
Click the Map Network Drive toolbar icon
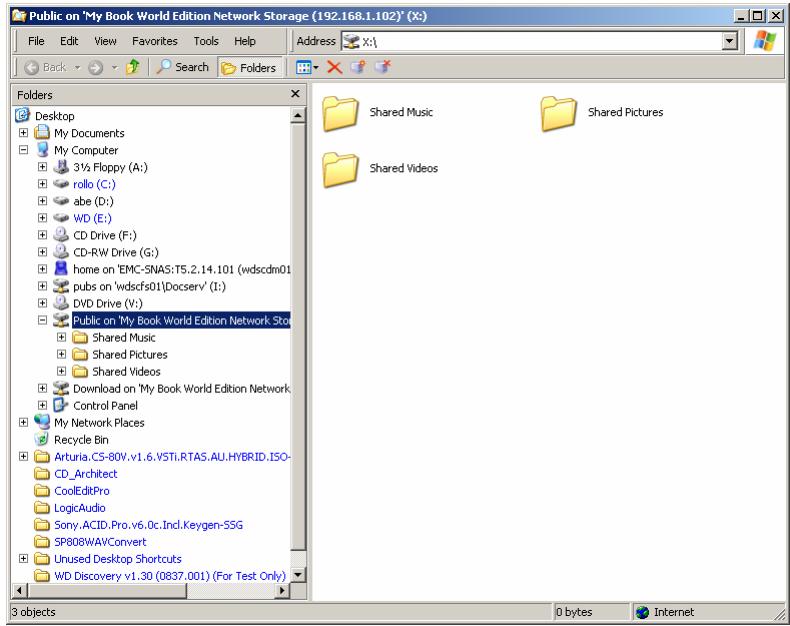(x=358, y=67)
